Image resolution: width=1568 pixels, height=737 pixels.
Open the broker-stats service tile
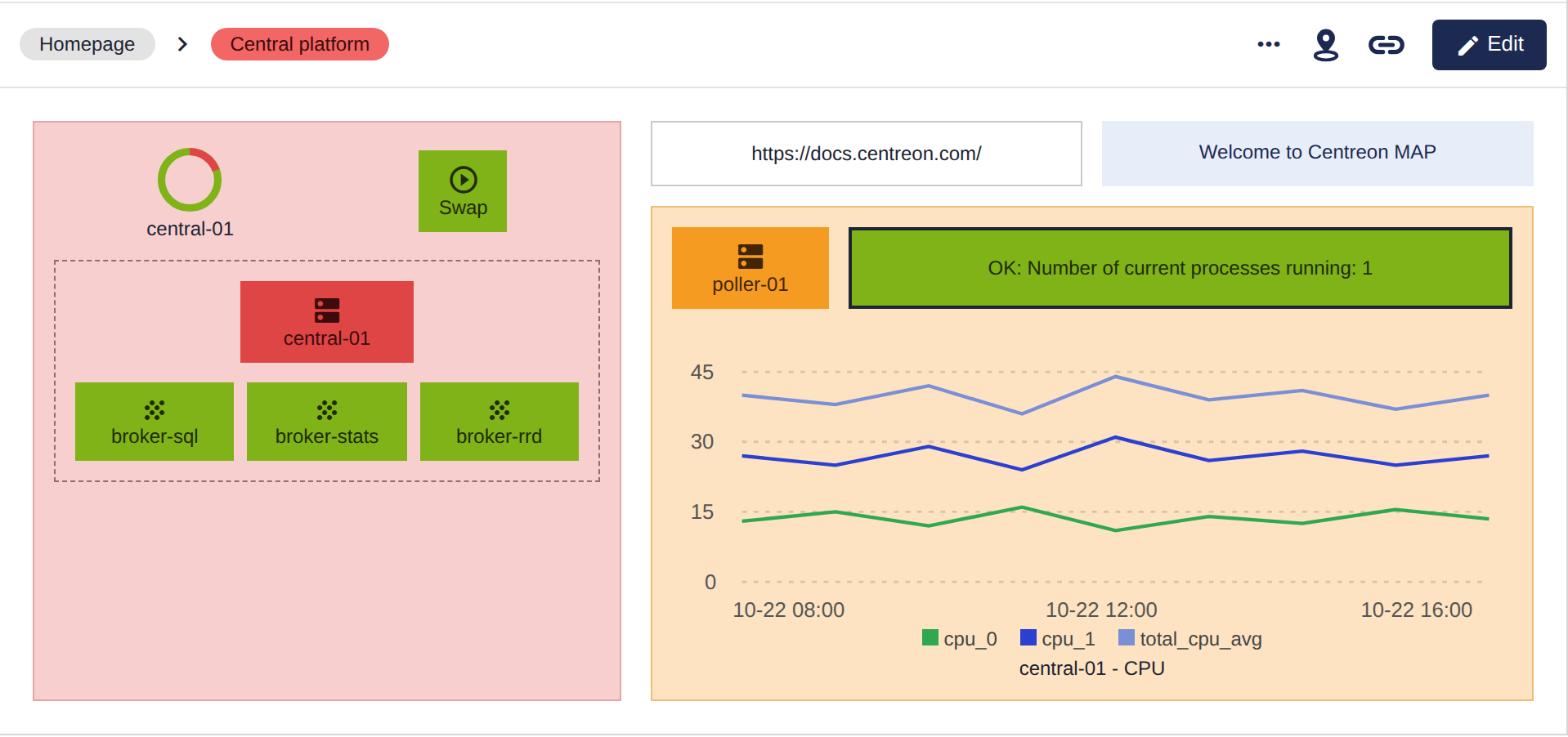327,422
